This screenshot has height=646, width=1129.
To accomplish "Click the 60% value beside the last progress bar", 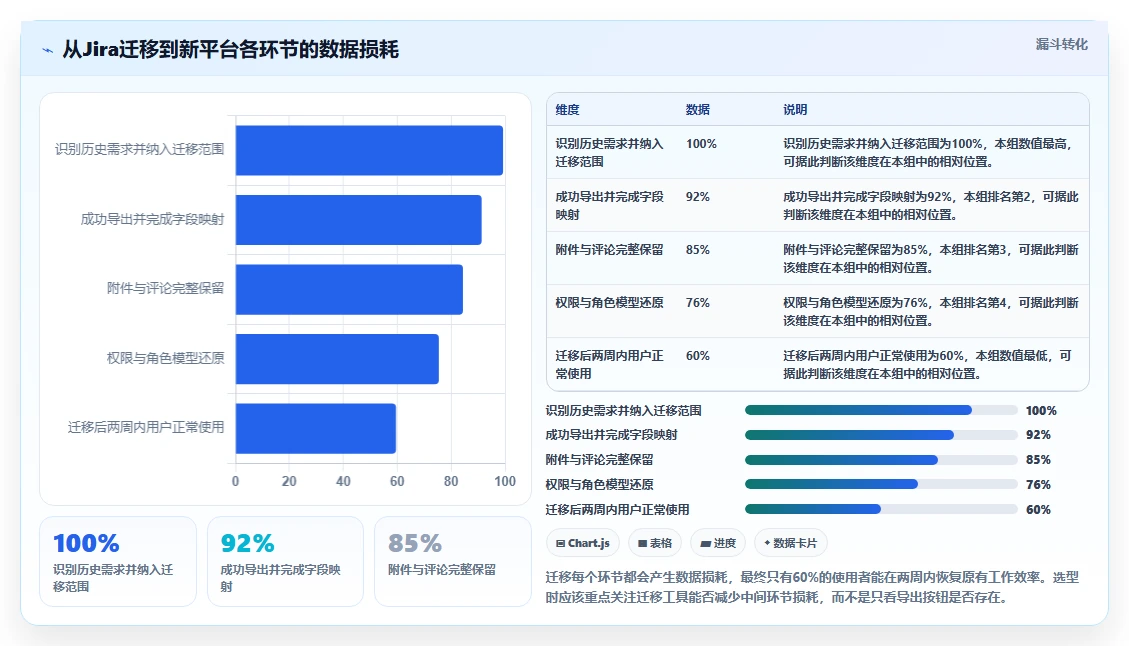I will (x=1038, y=509).
